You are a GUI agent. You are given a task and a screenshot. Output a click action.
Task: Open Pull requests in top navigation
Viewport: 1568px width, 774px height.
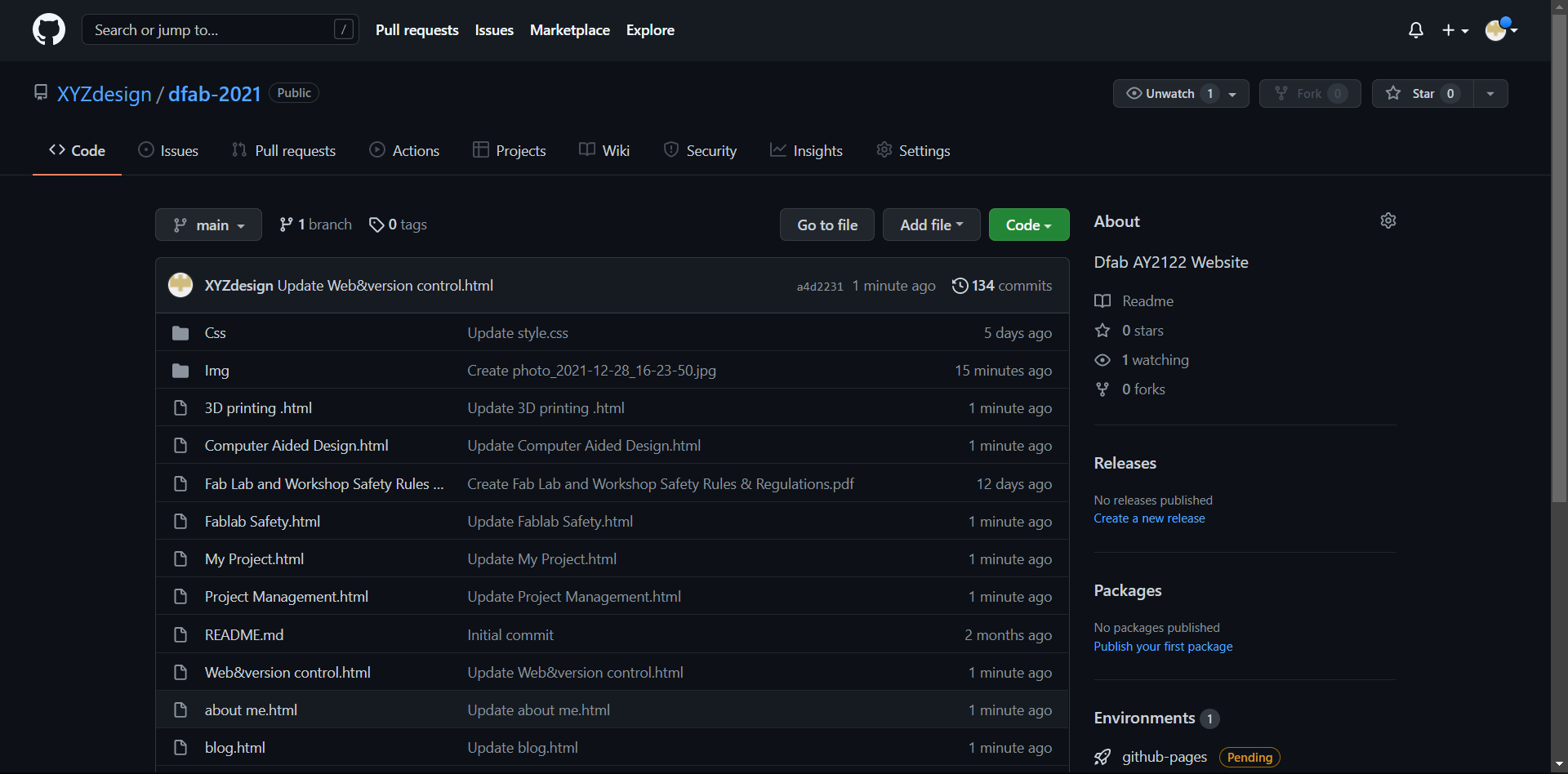(417, 30)
